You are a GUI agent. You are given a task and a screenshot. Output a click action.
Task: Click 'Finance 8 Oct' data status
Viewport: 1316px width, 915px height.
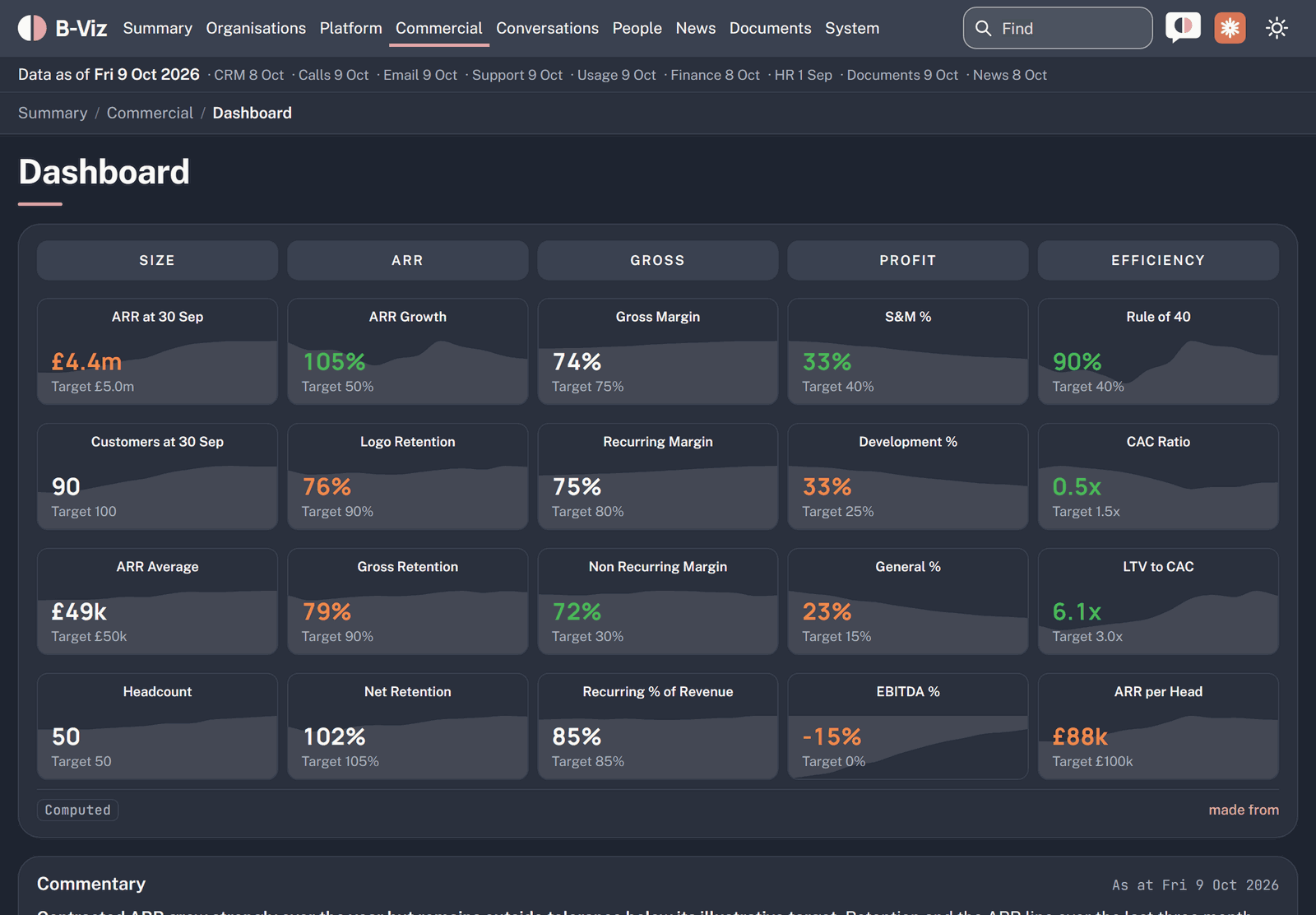click(715, 75)
